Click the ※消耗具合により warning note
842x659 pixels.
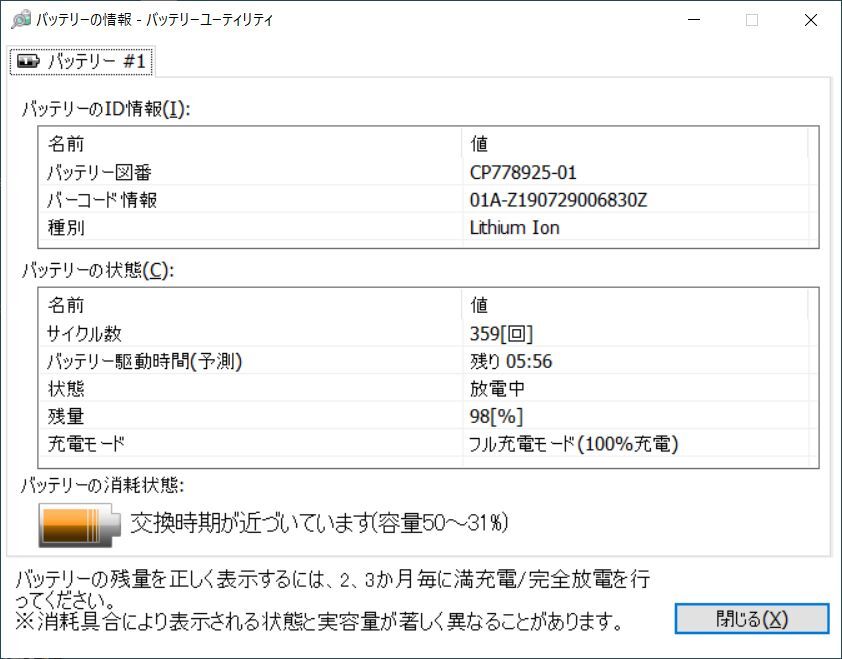pyautogui.click(x=320, y=621)
